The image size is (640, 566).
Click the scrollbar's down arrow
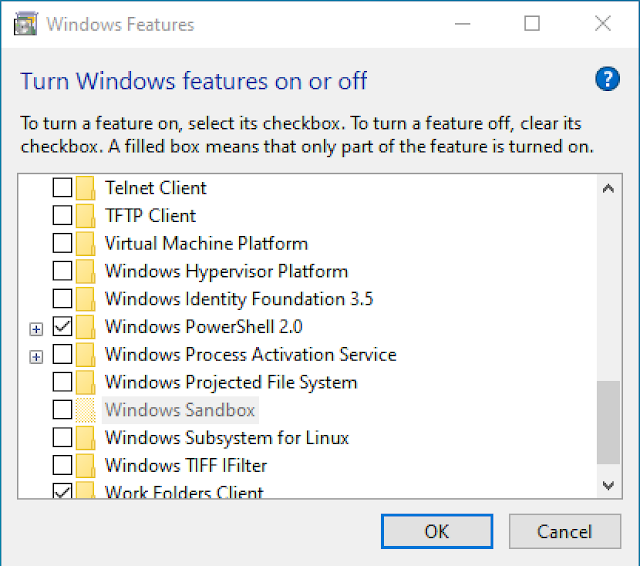click(608, 485)
